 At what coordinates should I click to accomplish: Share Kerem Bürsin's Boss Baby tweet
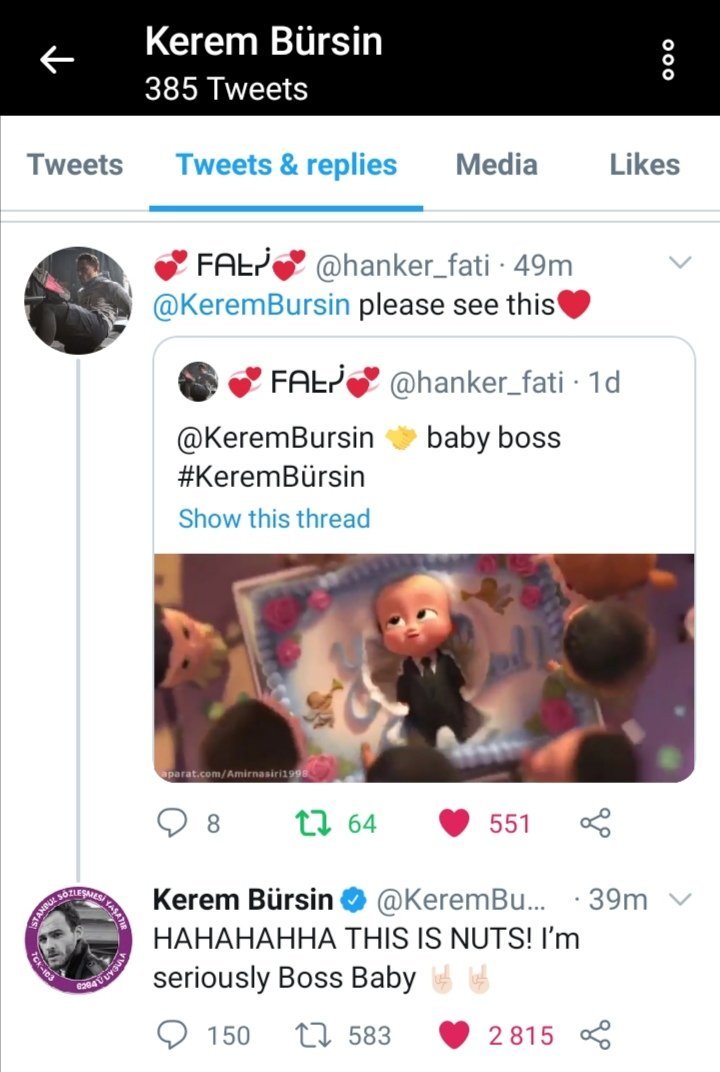(594, 1034)
